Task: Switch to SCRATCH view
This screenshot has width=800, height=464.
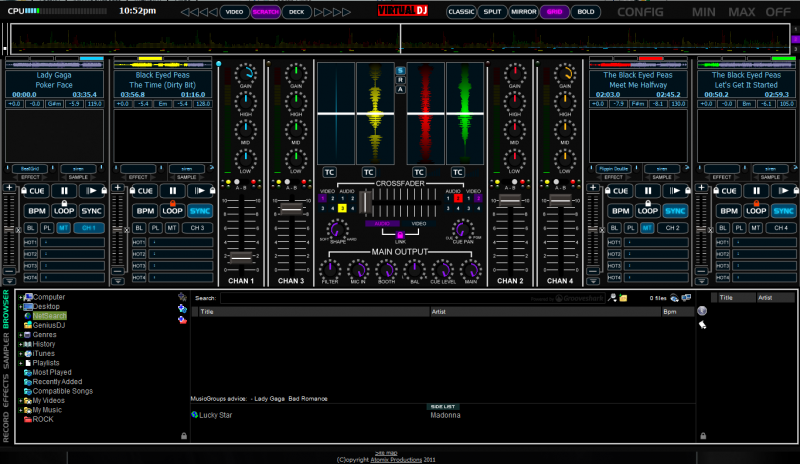Action: coord(265,12)
